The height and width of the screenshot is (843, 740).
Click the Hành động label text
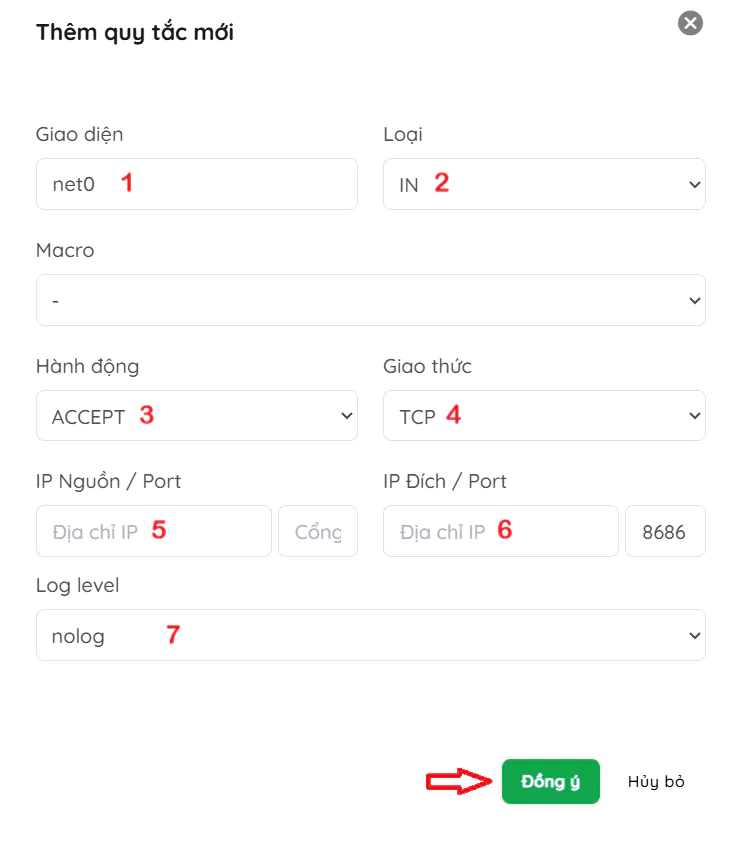tap(87, 366)
